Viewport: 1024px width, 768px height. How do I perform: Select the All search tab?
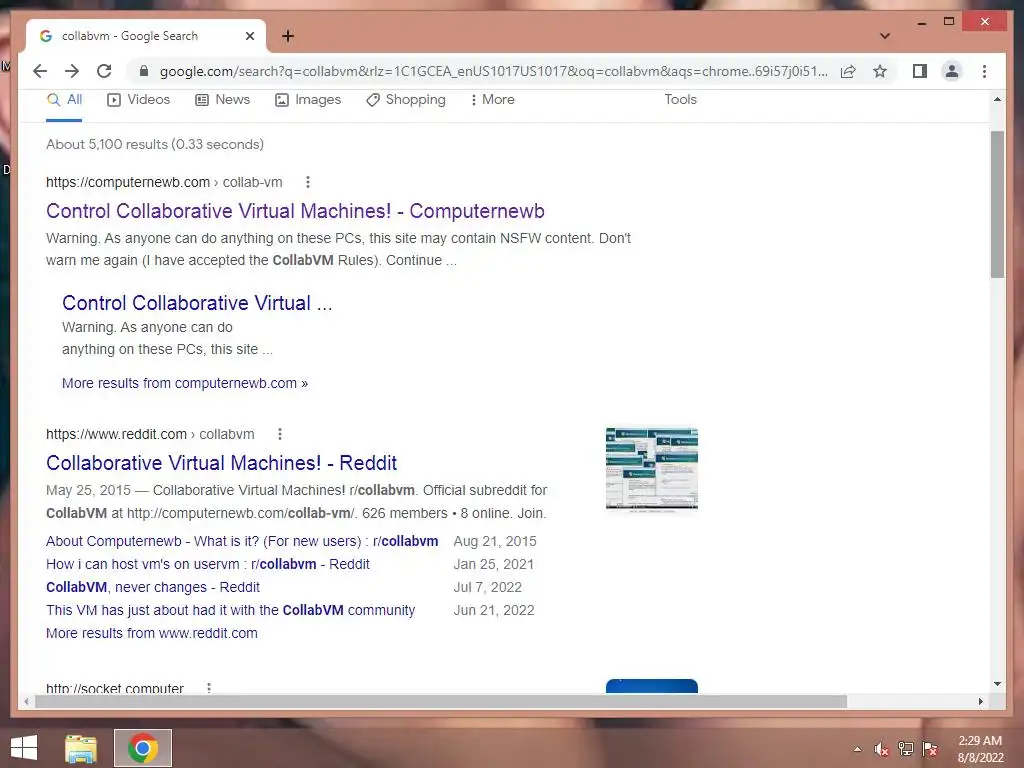click(65, 100)
